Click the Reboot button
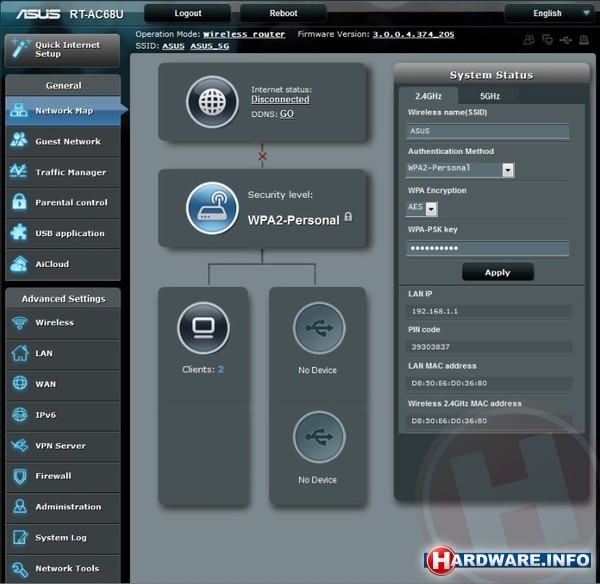The height and width of the screenshot is (584, 600). [283, 13]
